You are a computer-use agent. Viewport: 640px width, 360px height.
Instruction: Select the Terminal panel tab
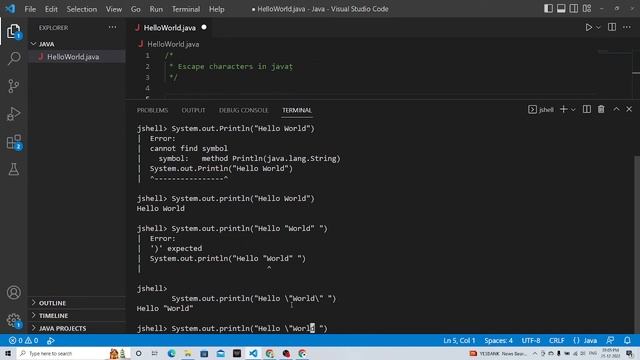pos(297,110)
